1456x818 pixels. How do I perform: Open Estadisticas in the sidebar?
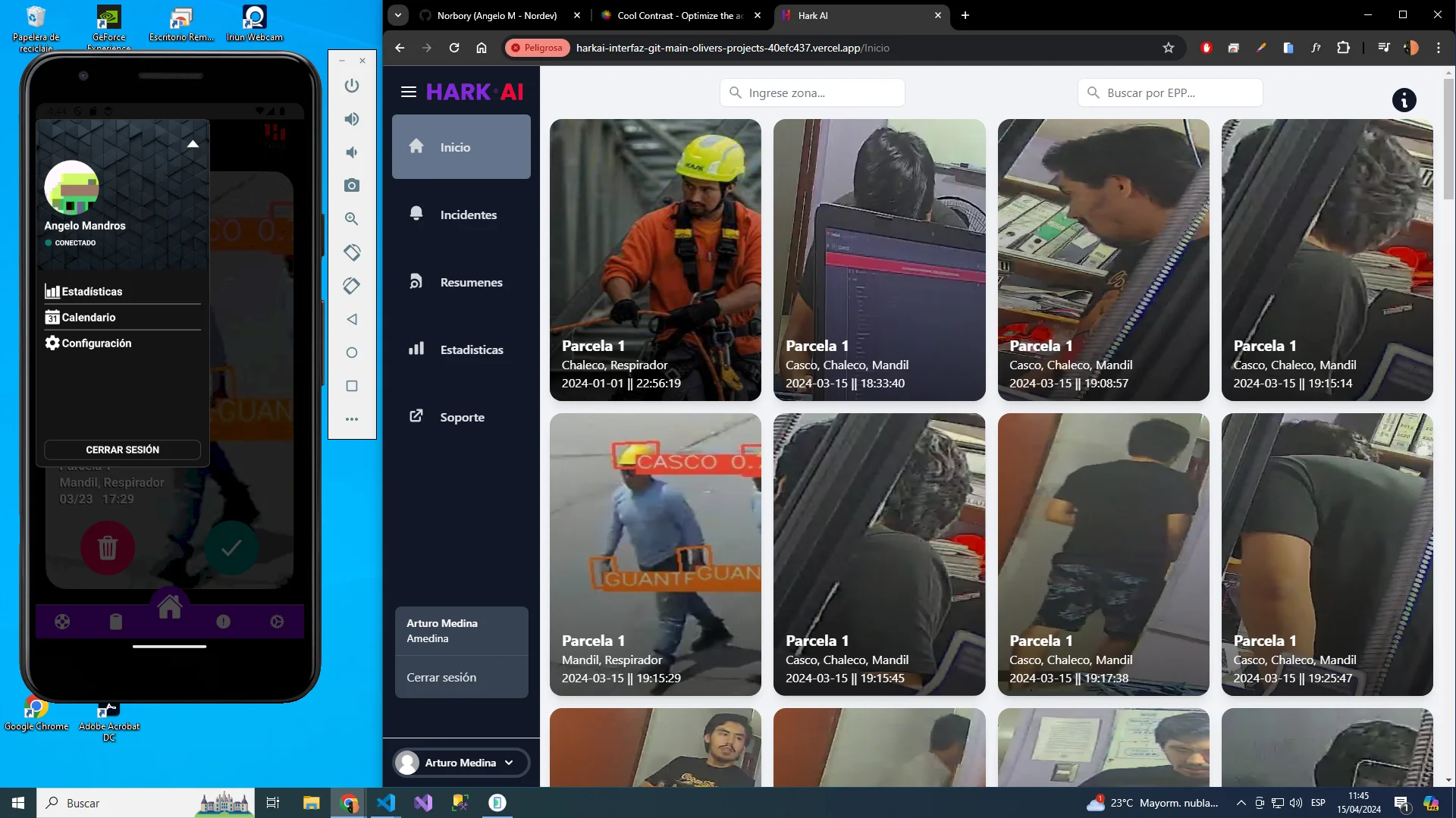(x=461, y=349)
